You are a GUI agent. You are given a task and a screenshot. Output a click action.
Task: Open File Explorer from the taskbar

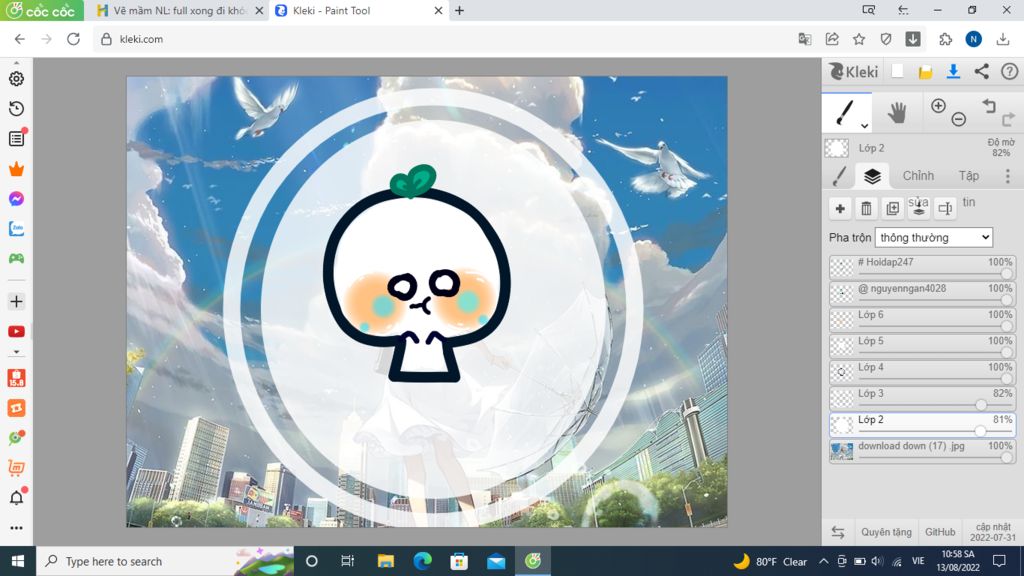pos(385,561)
